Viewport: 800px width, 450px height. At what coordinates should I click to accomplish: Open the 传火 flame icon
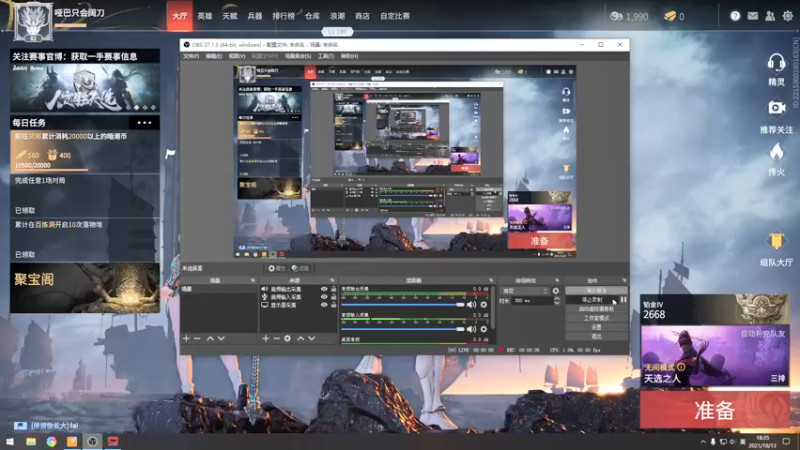pyautogui.click(x=776, y=153)
